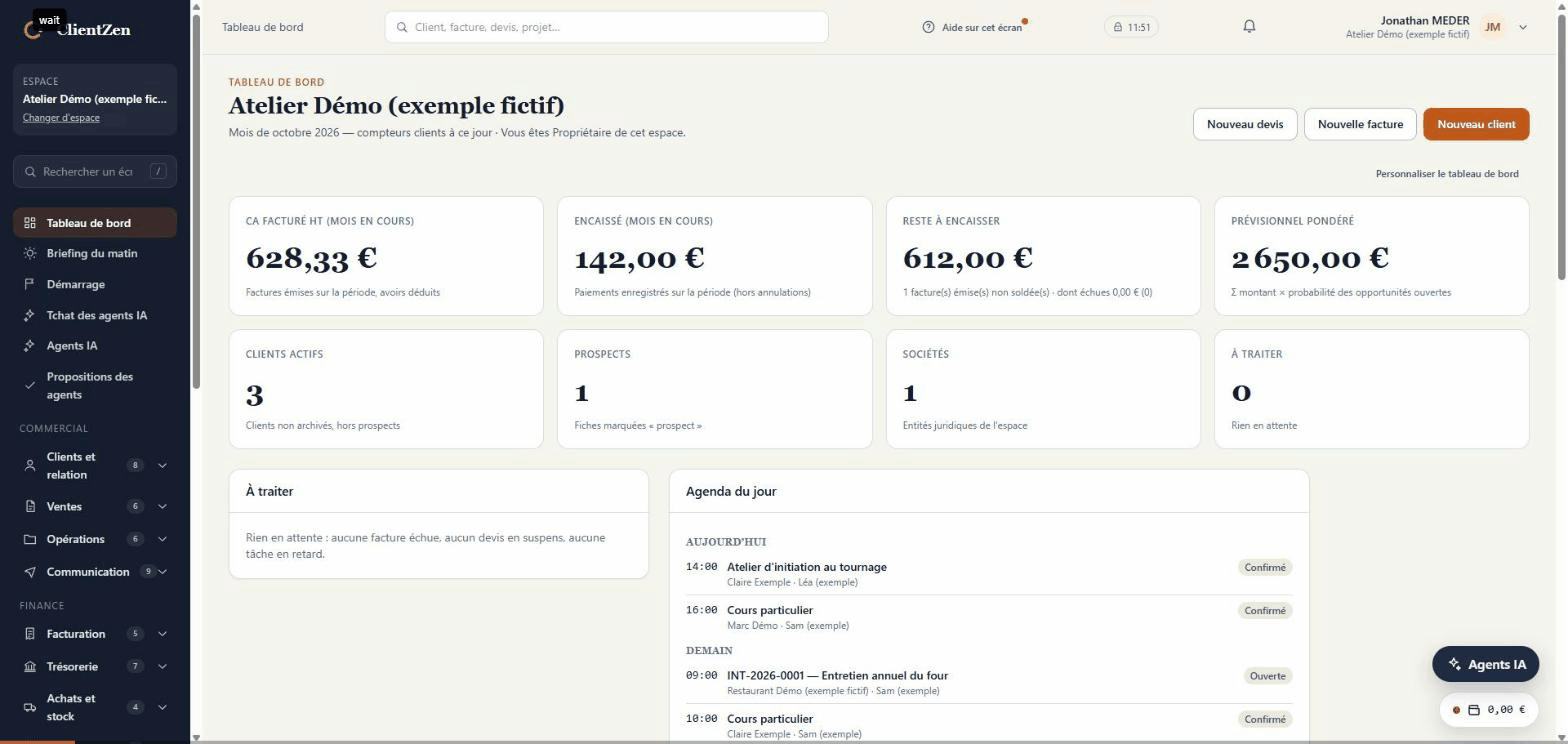Screen dimensions: 1568x744
Task: Expand the Clients et relation section
Action: pyautogui.click(x=162, y=465)
